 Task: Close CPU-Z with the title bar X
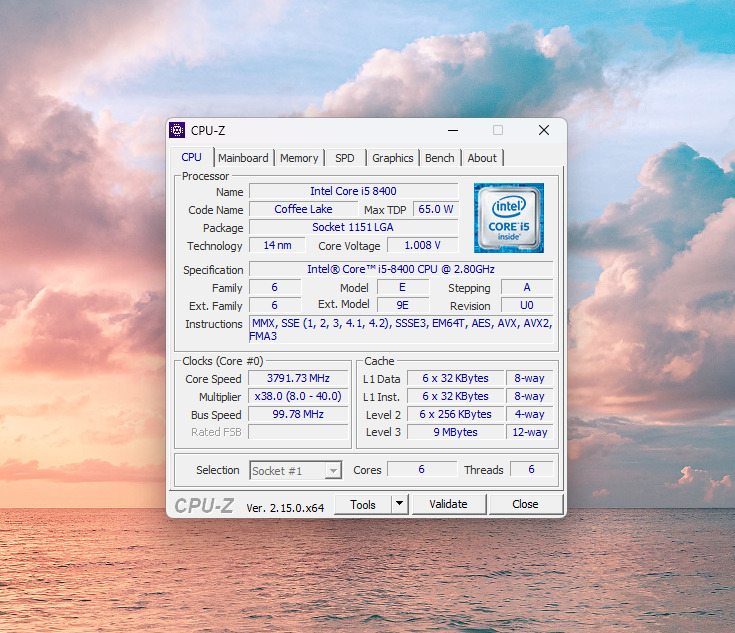point(544,130)
